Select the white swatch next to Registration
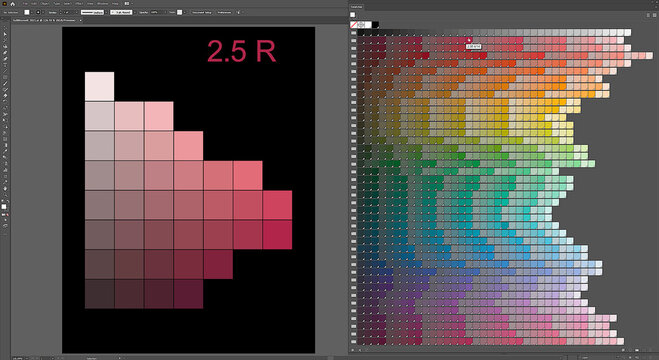The image size is (659, 360). point(368,25)
